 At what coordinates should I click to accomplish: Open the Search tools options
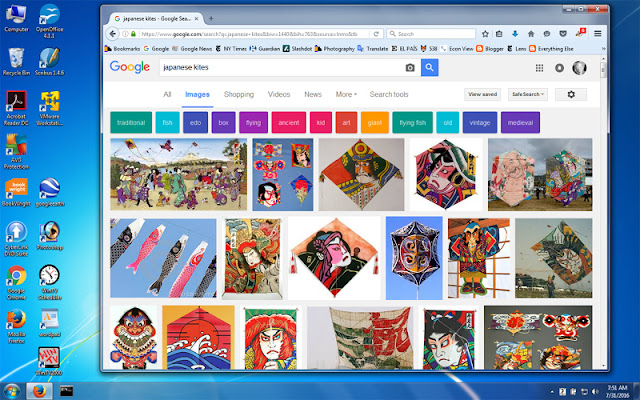[x=389, y=94]
